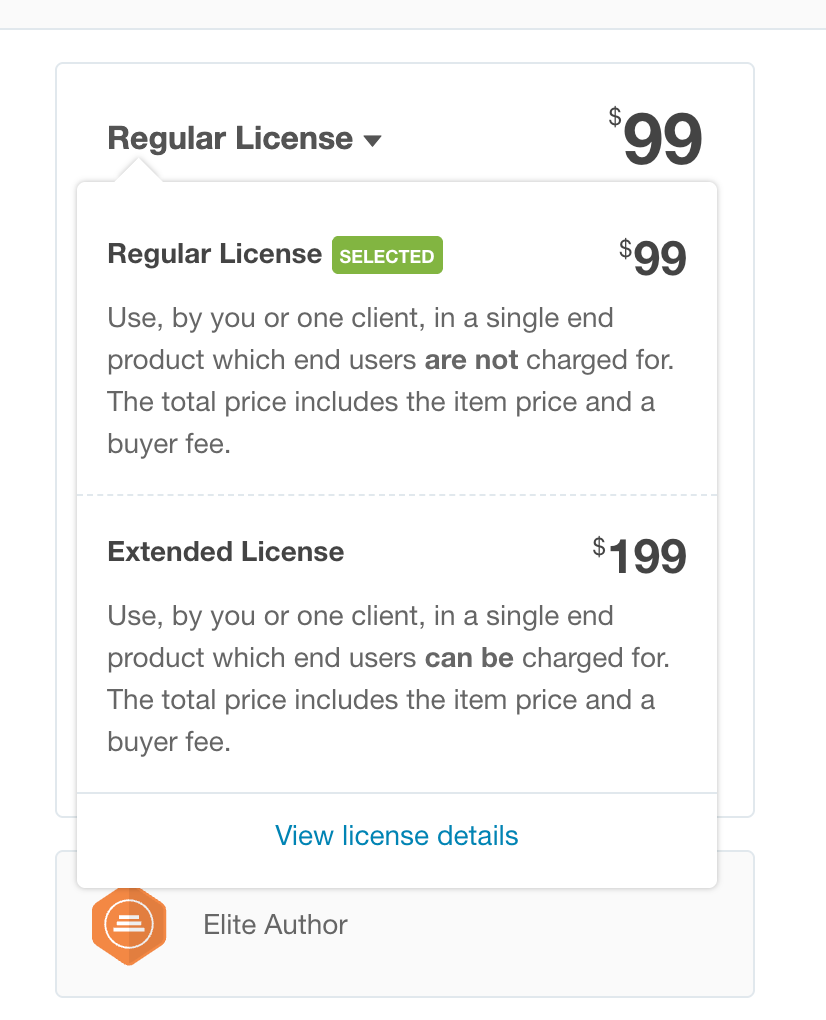Image resolution: width=826 pixels, height=1020 pixels.
Task: Click the dashed divider between license options
Action: pos(397,495)
